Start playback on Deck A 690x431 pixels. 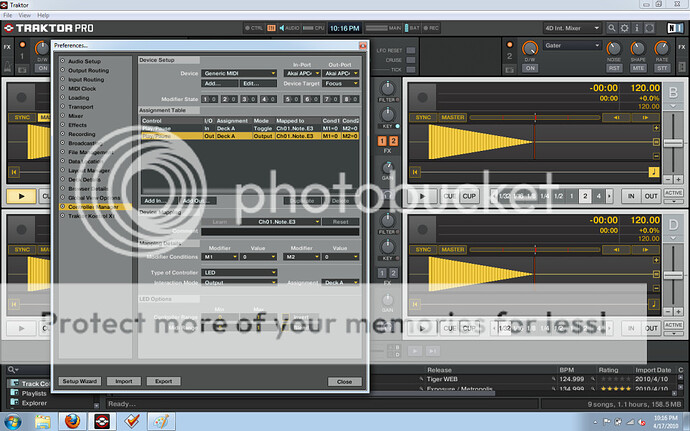(x=21, y=196)
